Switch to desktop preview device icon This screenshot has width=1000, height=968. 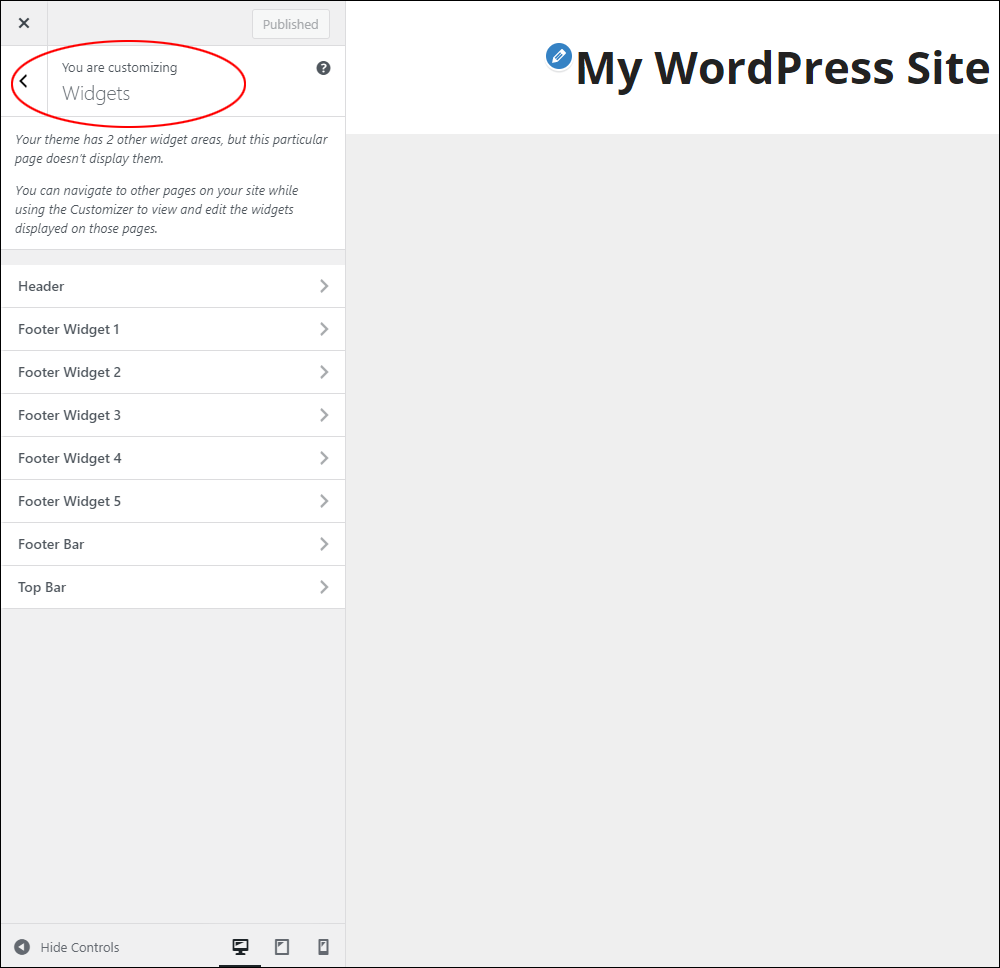pyautogui.click(x=240, y=947)
